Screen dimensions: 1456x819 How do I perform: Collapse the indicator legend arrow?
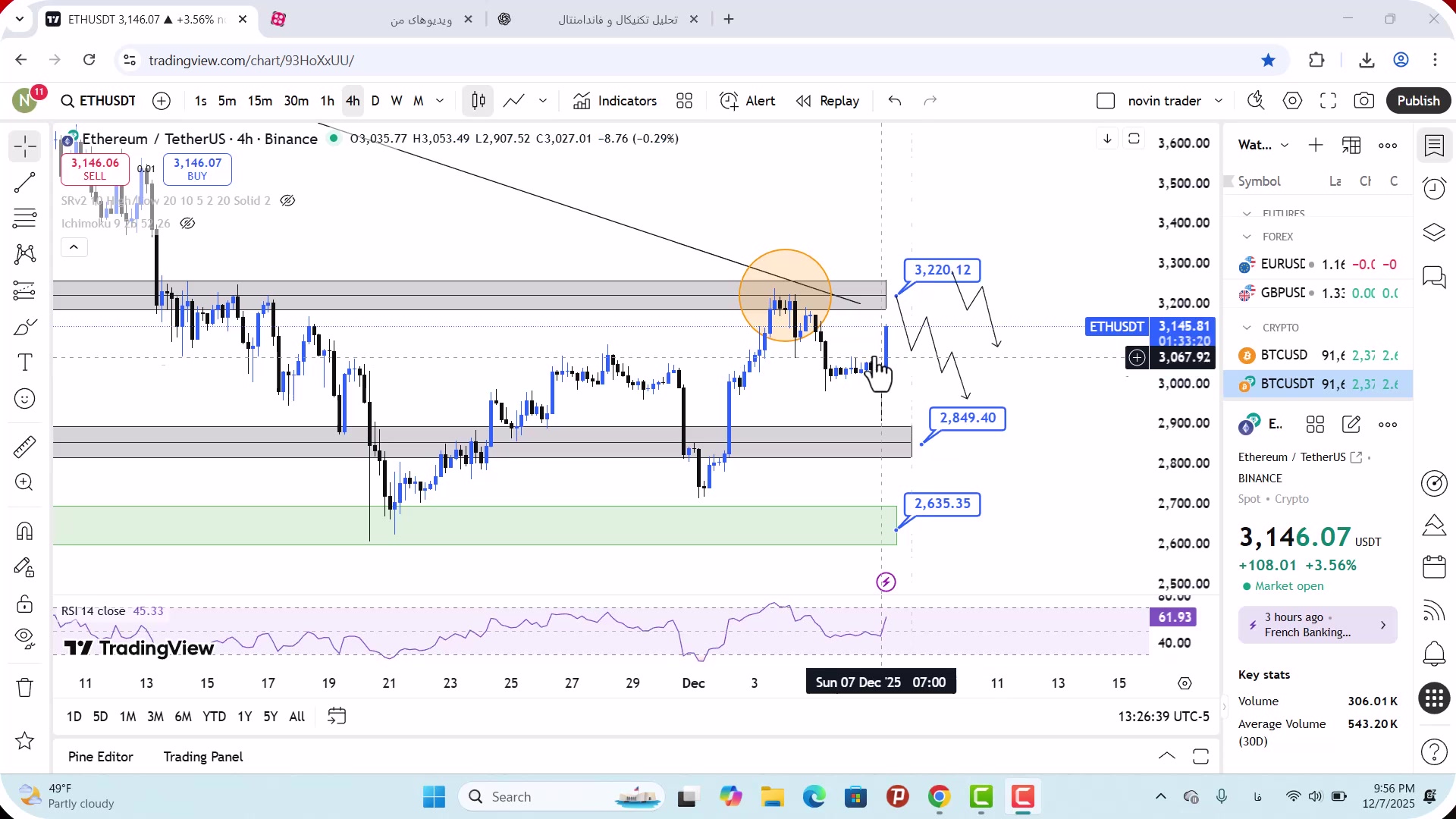coord(74,247)
